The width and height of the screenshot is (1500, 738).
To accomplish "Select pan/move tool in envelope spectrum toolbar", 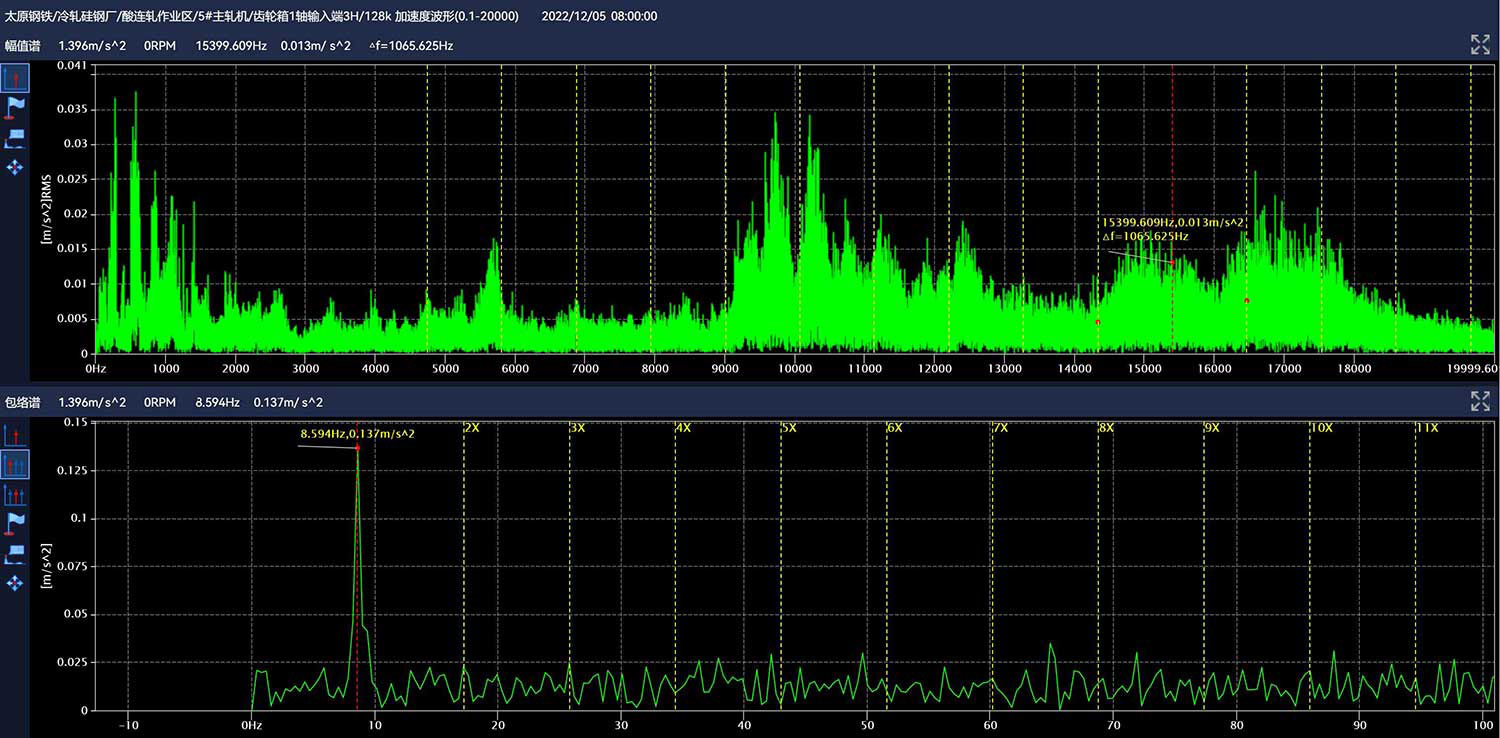I will tap(15, 582).
